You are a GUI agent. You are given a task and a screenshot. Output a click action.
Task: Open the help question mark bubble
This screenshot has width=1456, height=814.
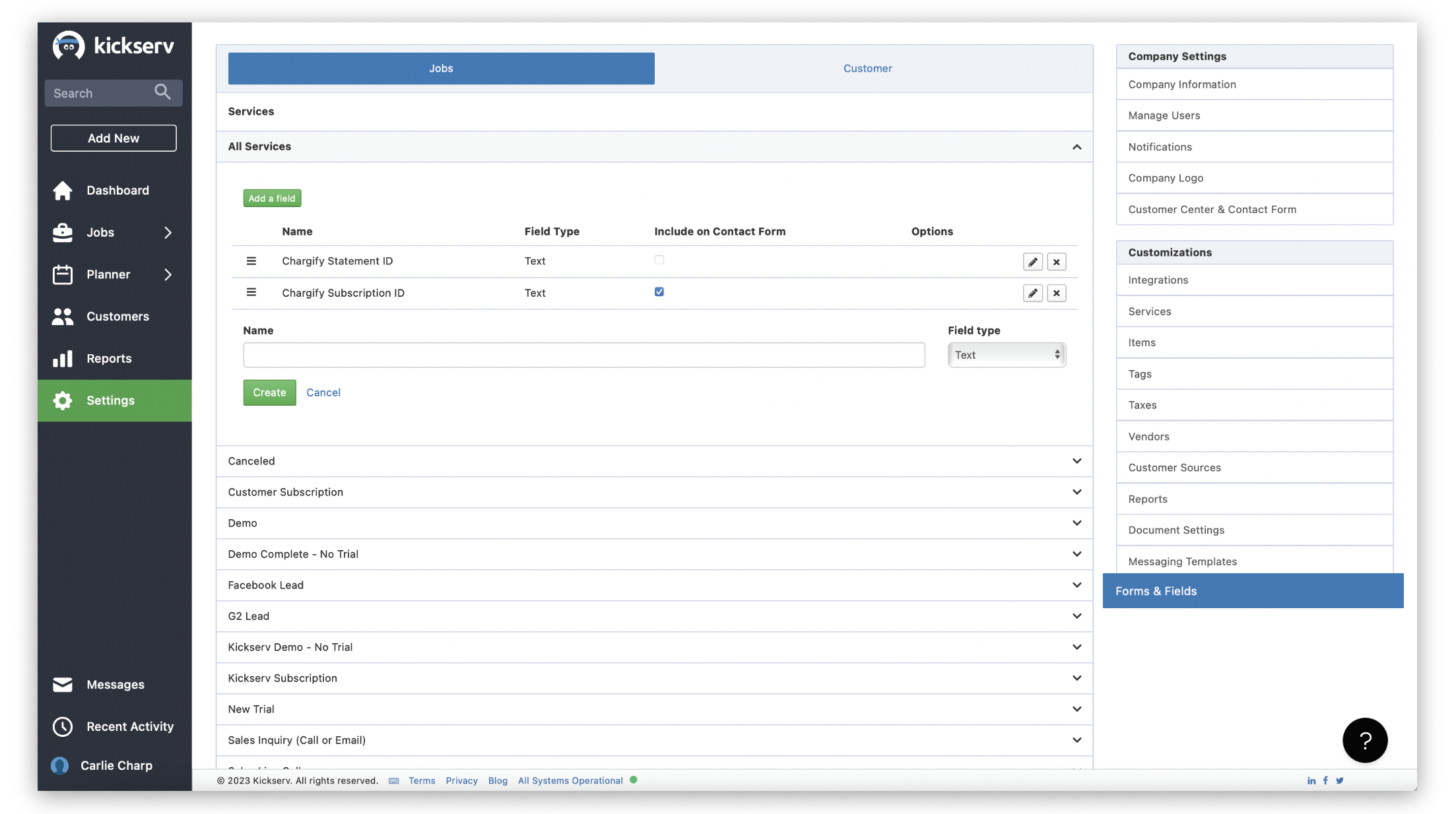(1364, 740)
